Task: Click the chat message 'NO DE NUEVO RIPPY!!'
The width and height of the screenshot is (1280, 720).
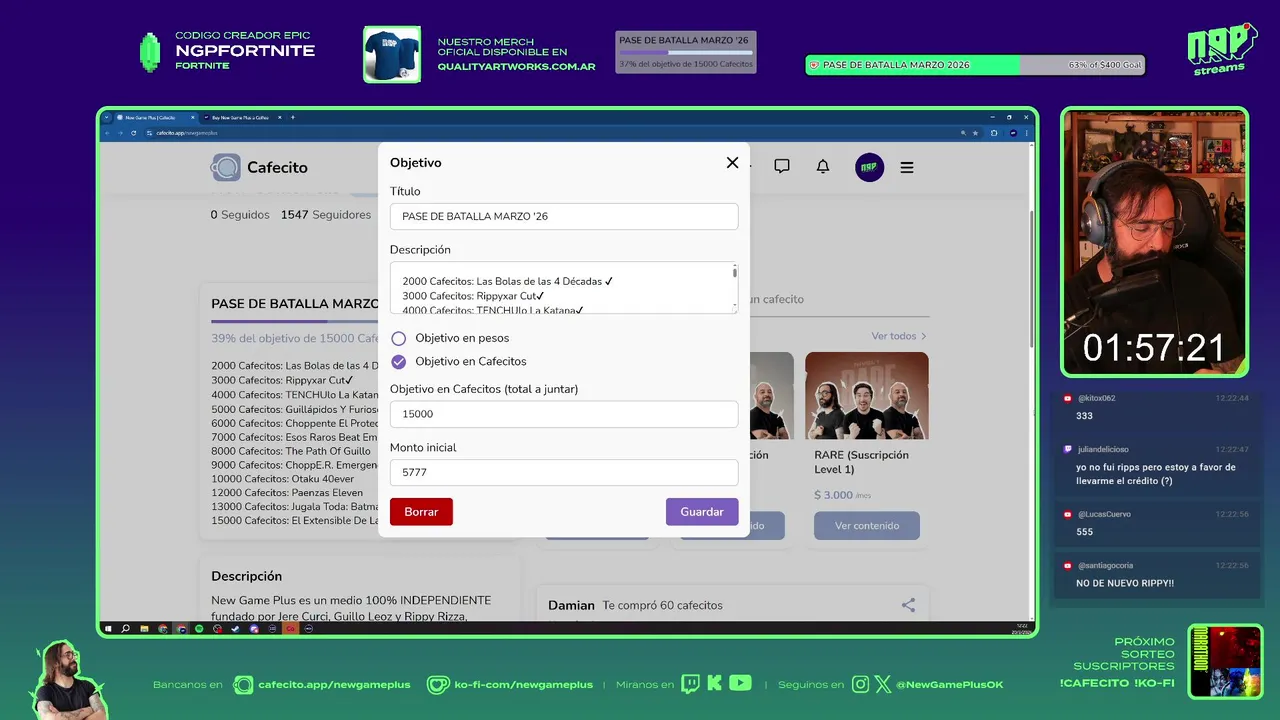Action: [1125, 583]
